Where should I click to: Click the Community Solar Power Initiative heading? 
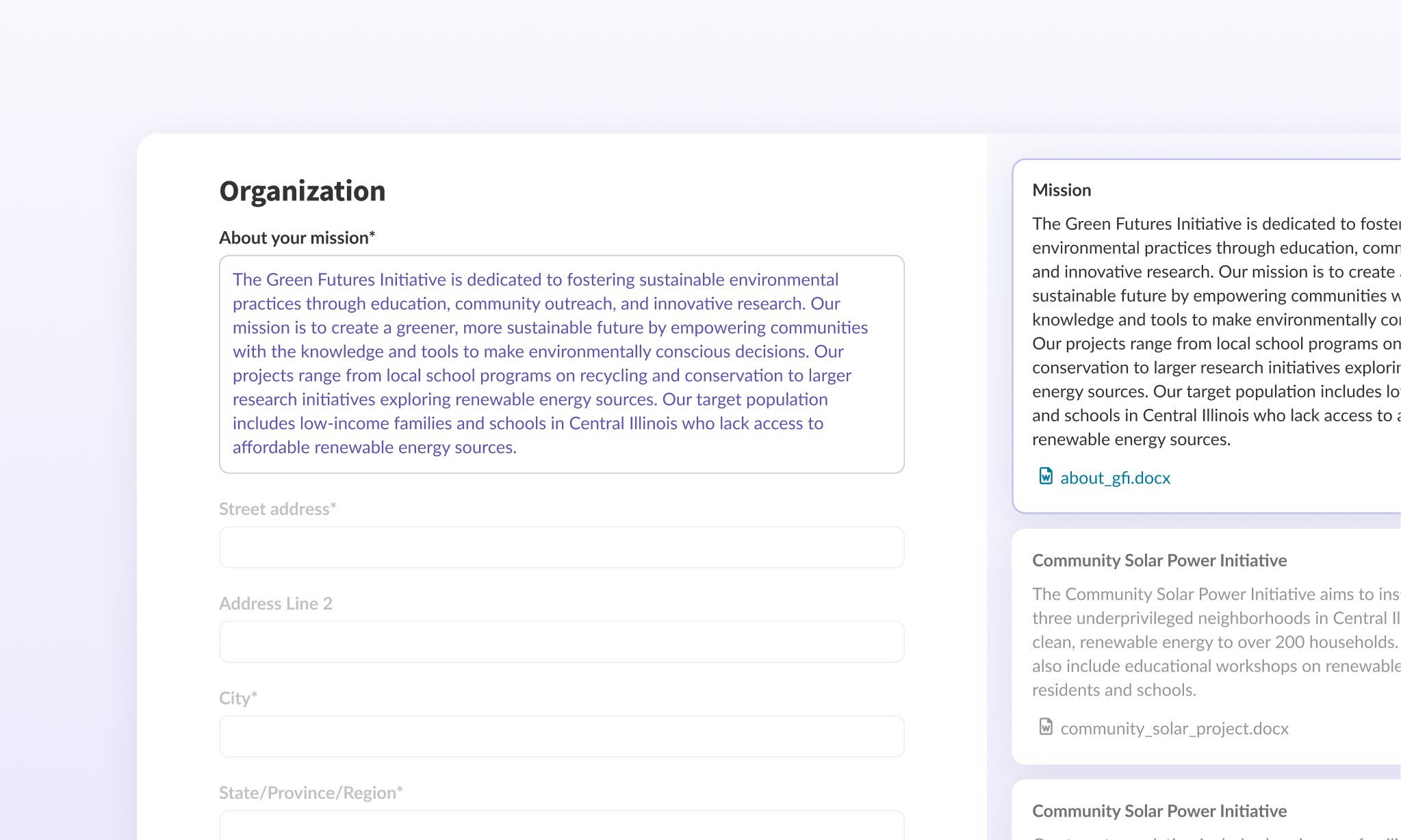(1159, 560)
